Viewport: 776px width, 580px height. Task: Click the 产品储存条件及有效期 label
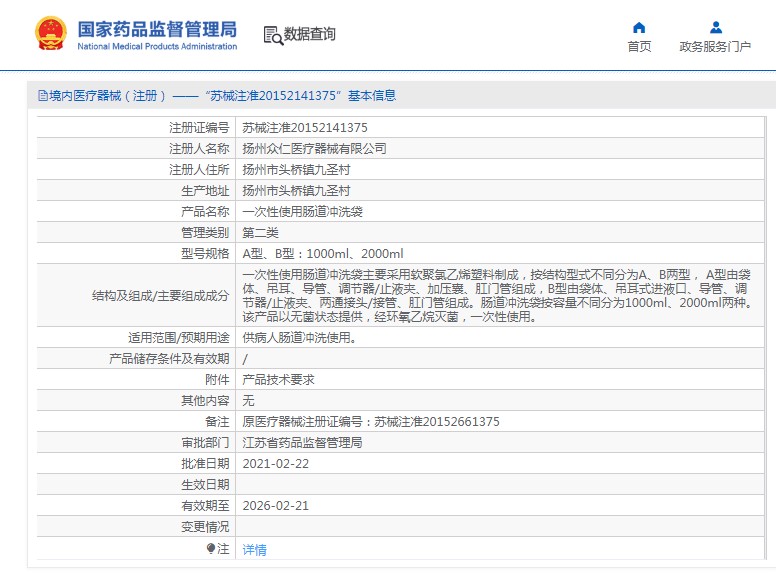(169, 359)
